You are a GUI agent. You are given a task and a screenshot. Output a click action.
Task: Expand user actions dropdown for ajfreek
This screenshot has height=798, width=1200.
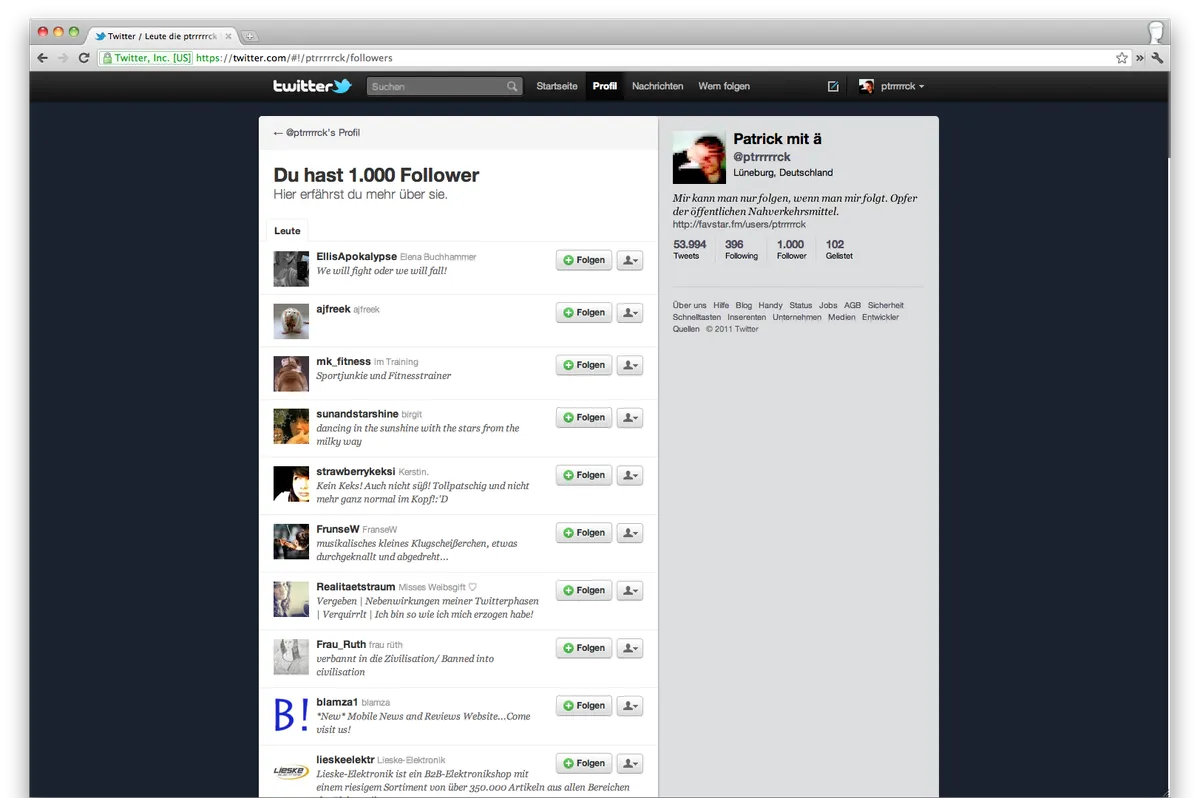pyautogui.click(x=630, y=313)
